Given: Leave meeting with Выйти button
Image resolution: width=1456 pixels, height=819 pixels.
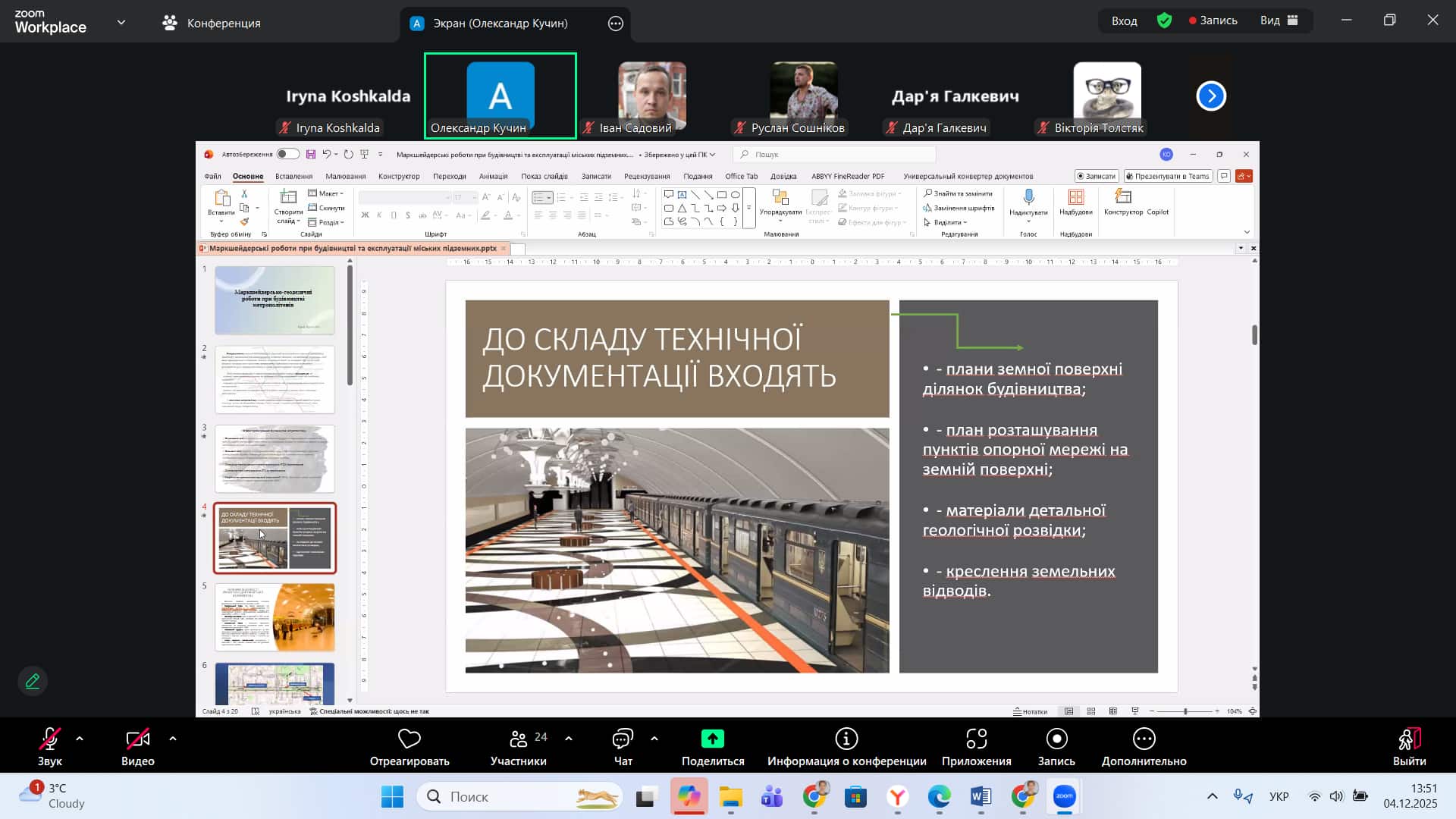Looking at the screenshot, I should pos(1409,739).
